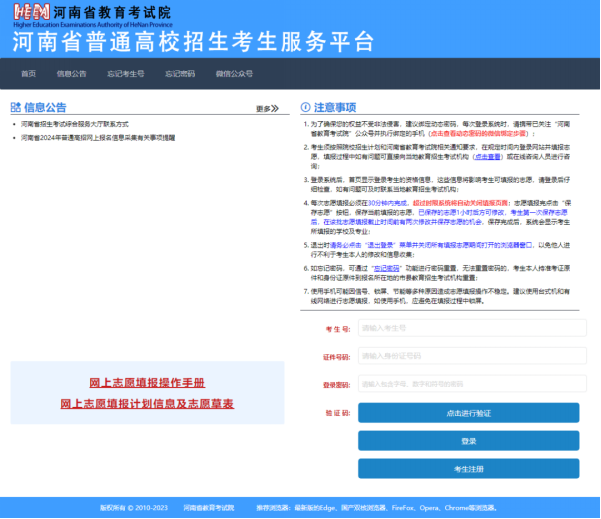This screenshot has height=519, width=601.
Task: Open the 网上志愿填报操作手册 link
Action: pyautogui.click(x=146, y=383)
